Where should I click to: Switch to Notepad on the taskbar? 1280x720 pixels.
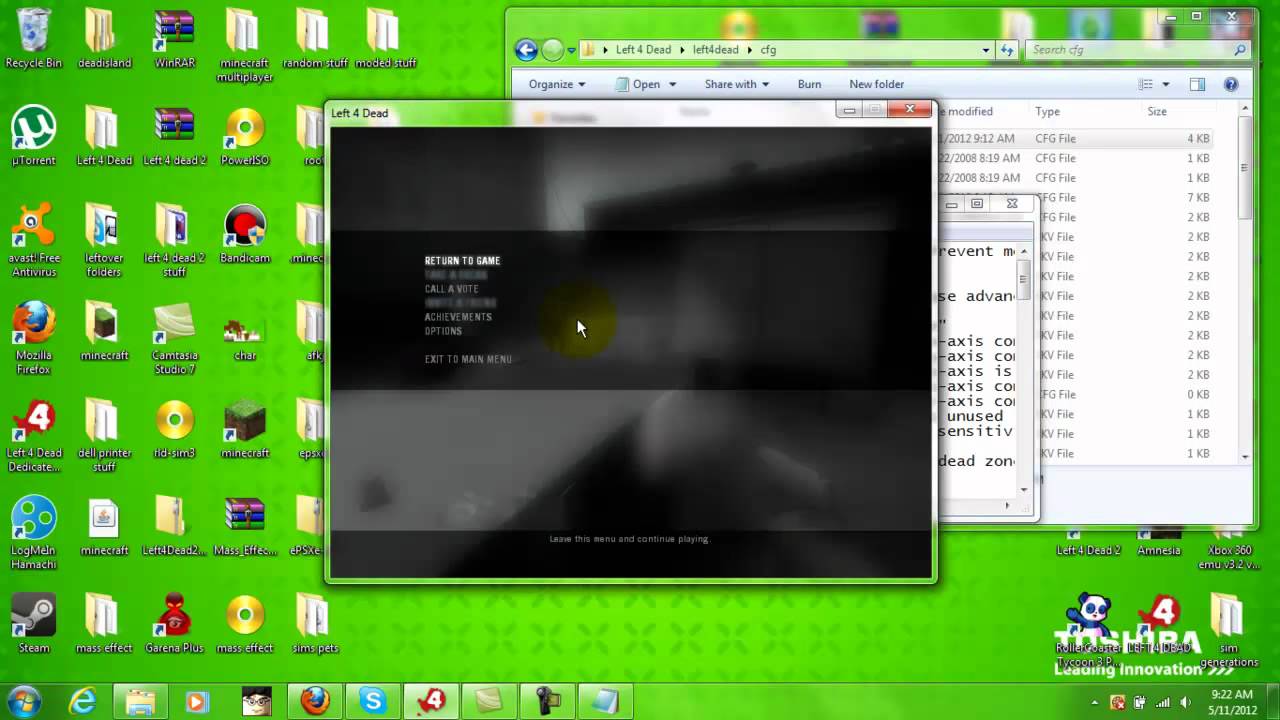[x=605, y=702]
